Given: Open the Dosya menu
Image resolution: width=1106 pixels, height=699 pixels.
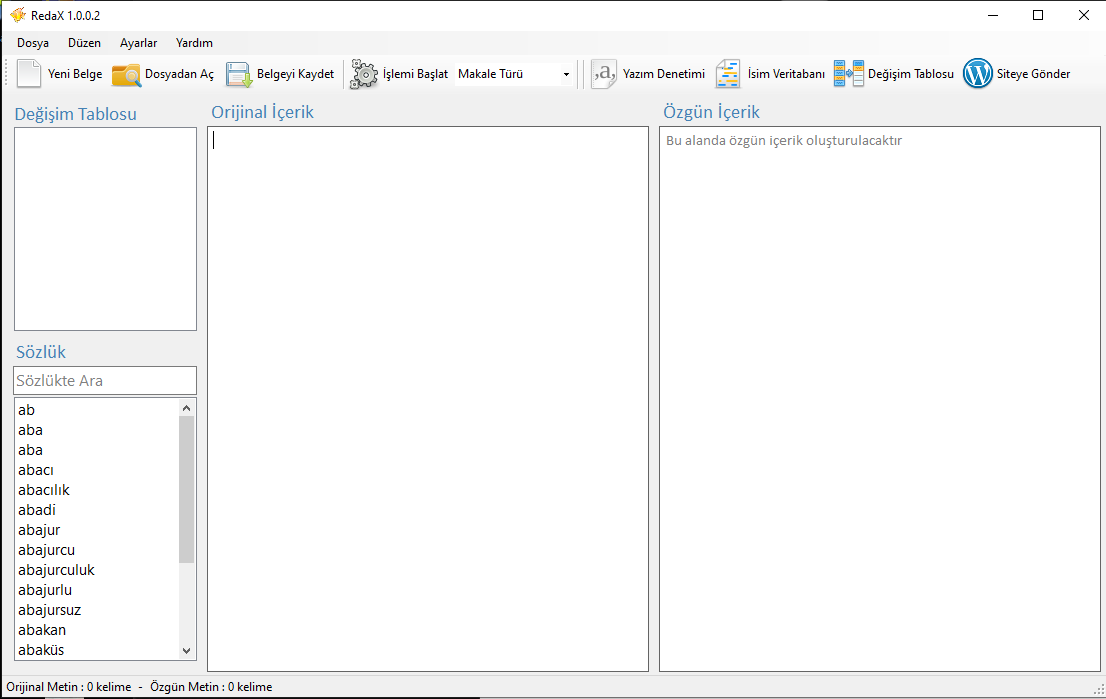Looking at the screenshot, I should (33, 43).
